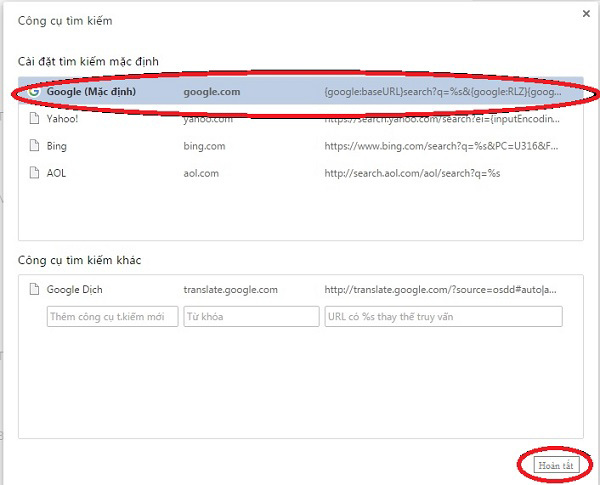
Task: Click the page icon beside Bing
Action: (33, 145)
